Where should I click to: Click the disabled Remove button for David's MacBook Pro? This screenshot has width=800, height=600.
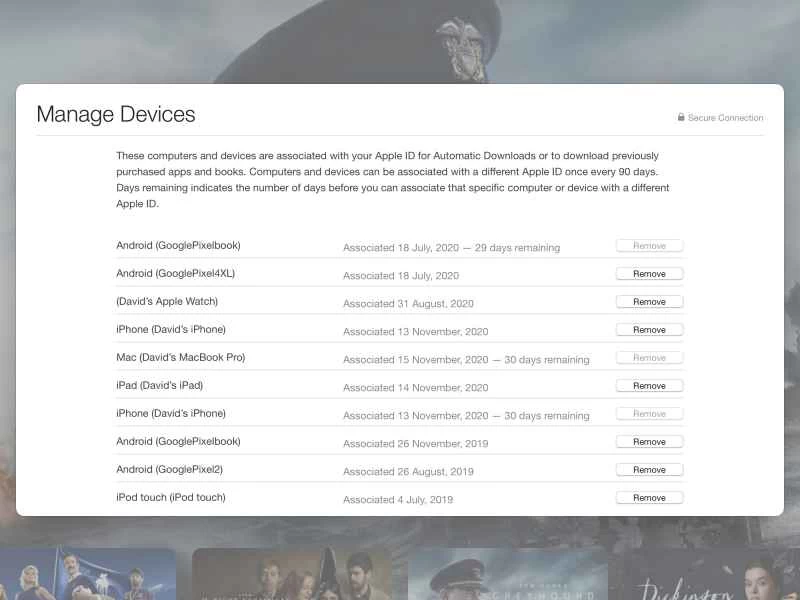(649, 357)
